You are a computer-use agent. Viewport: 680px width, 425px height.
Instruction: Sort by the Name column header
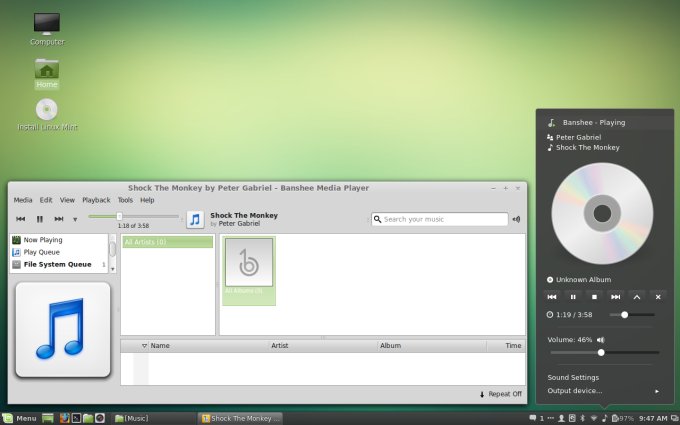pos(209,346)
